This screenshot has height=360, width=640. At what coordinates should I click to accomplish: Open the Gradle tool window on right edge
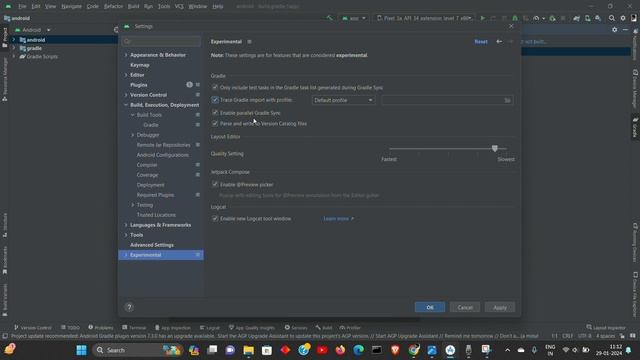point(635,127)
